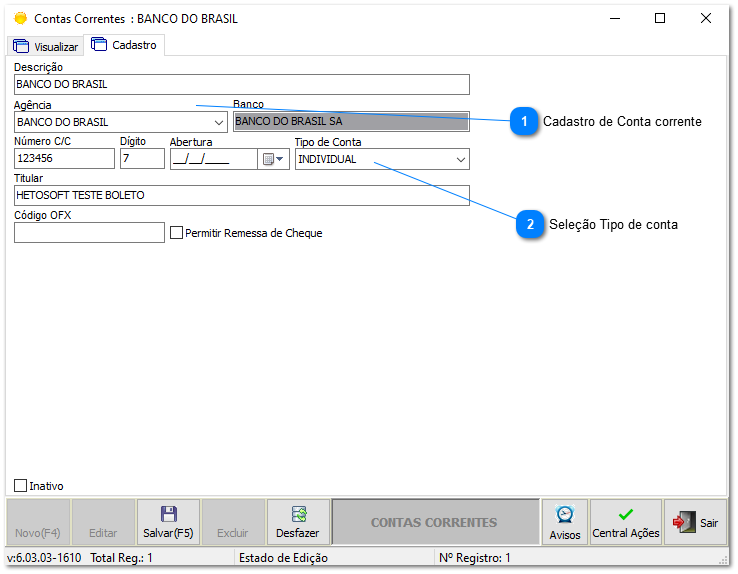Click the Dígito field
The image size is (738, 574).
[142, 159]
